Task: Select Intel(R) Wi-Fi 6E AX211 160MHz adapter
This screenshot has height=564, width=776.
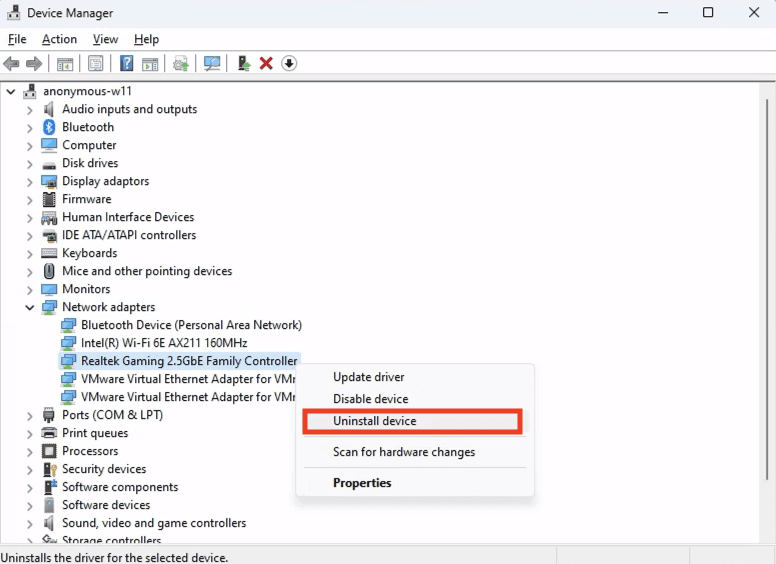Action: tap(164, 343)
